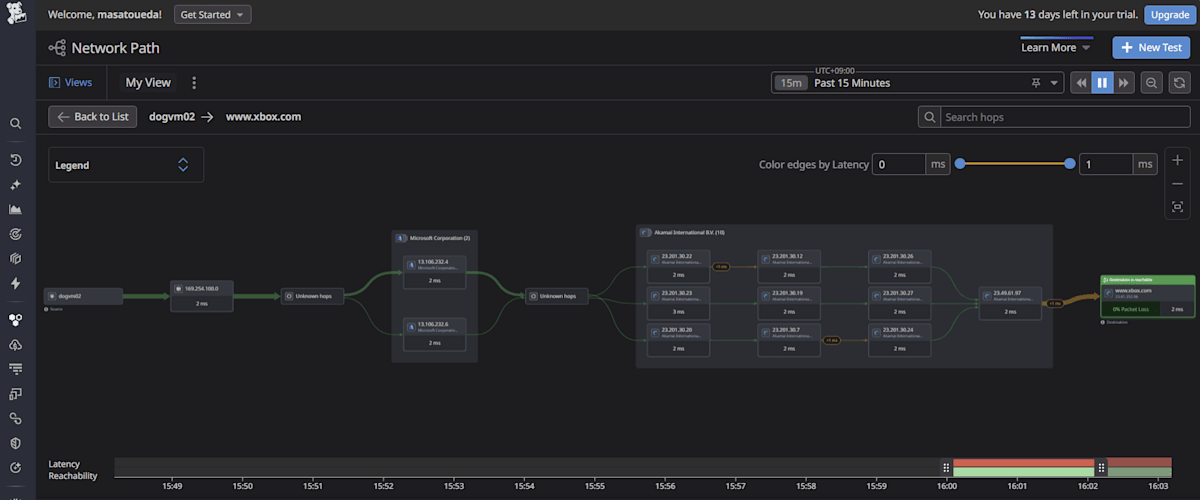Select hop node 23.201.30.23
The height and width of the screenshot is (500, 1200).
[x=678, y=302]
